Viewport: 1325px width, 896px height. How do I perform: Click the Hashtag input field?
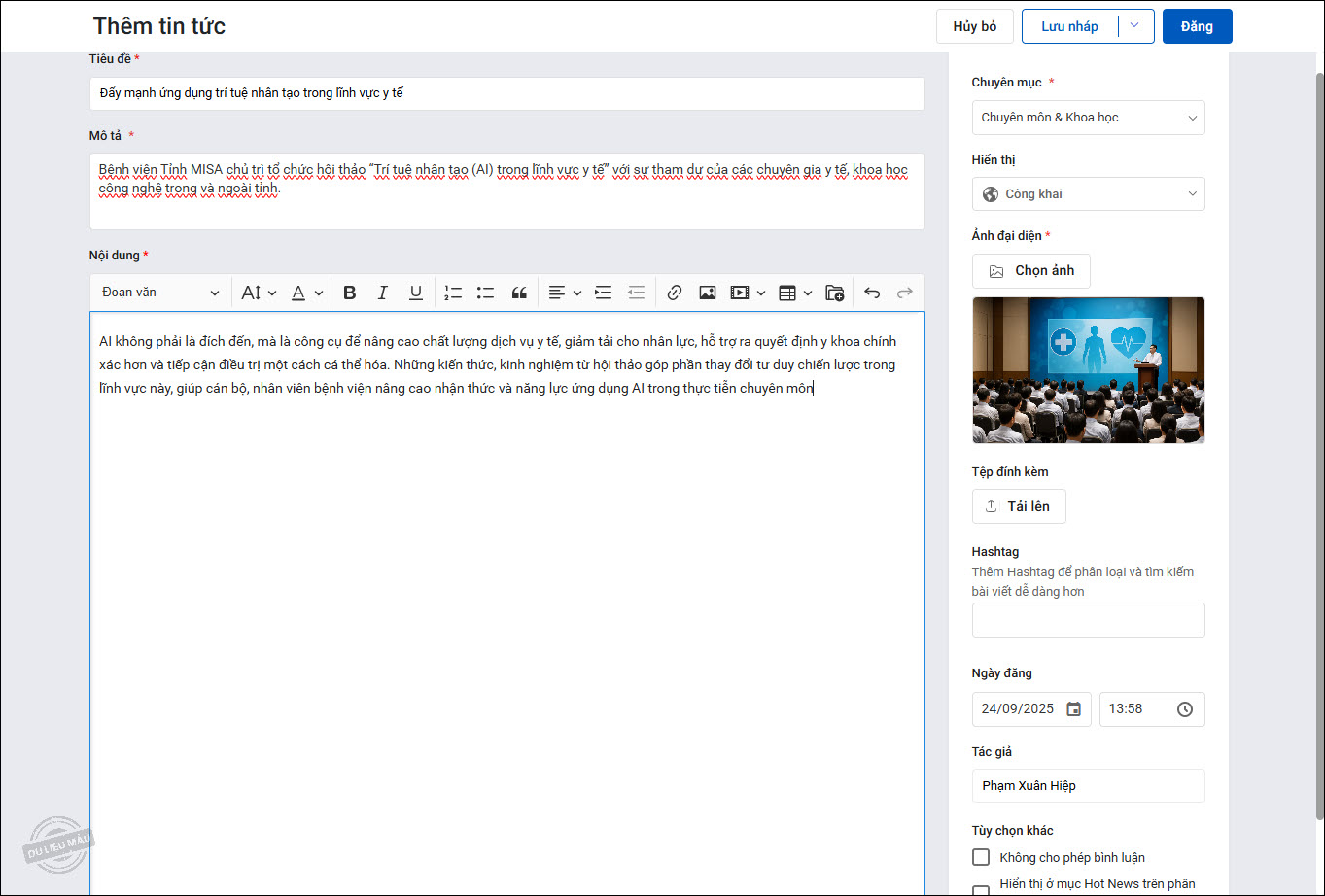pos(1088,620)
